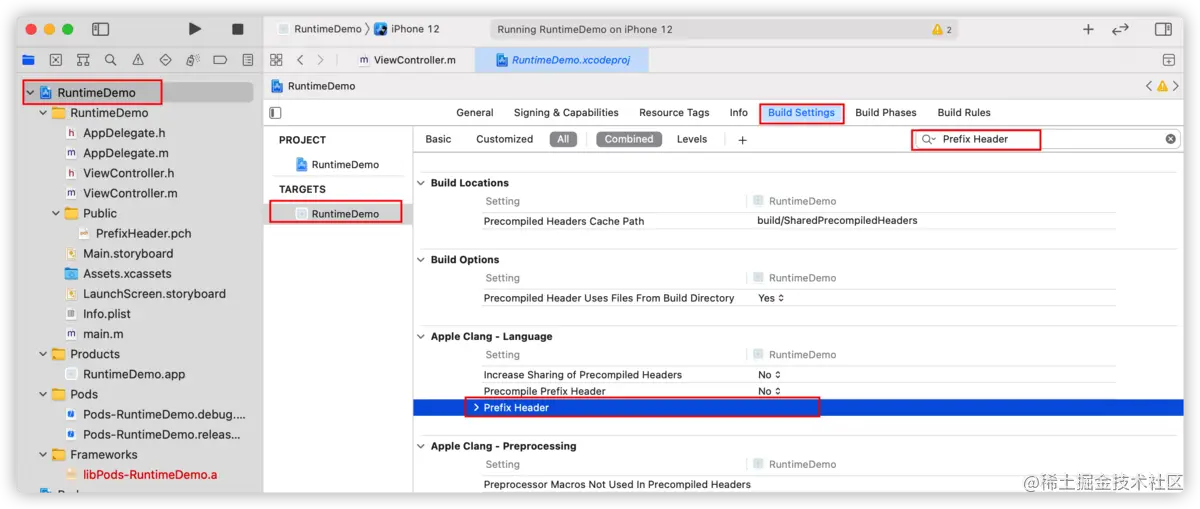This screenshot has width=1200, height=509.
Task: Show Basic build settings
Action: coord(438,139)
